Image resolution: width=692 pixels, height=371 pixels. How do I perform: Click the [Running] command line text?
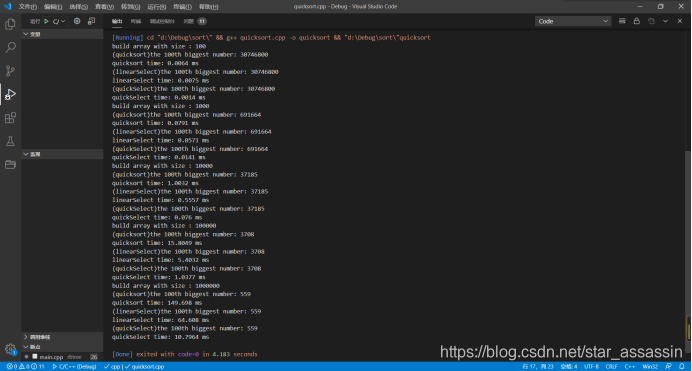[x=271, y=37]
